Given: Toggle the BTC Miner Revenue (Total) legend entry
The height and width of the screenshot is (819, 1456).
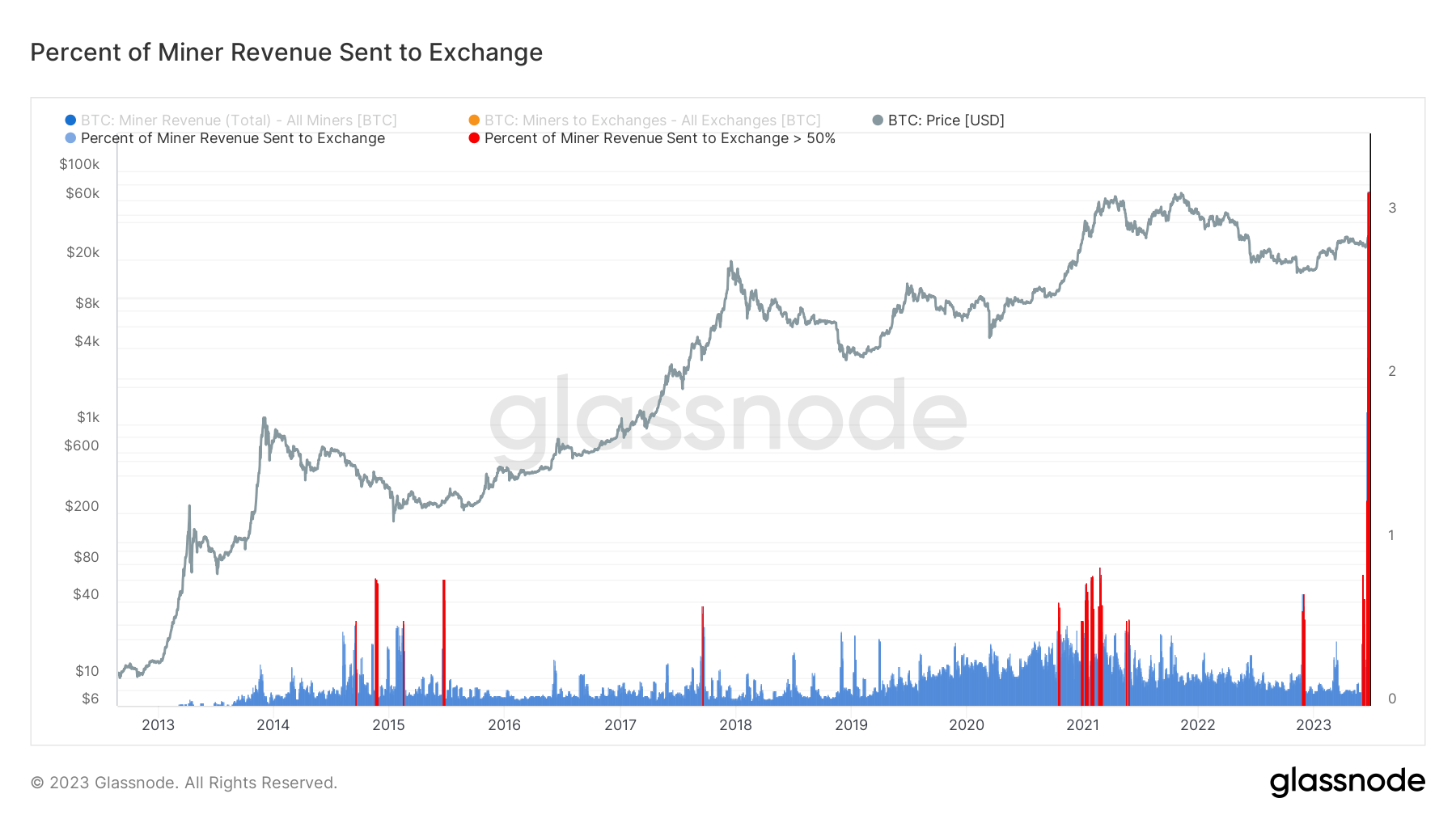Looking at the screenshot, I should tap(231, 120).
